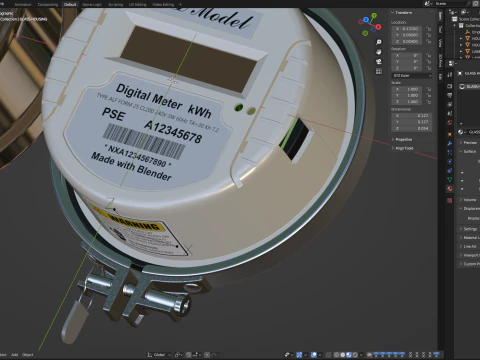This screenshot has height=360, width=480.
Task: Open Physics properties tab icon
Action: (450, 161)
